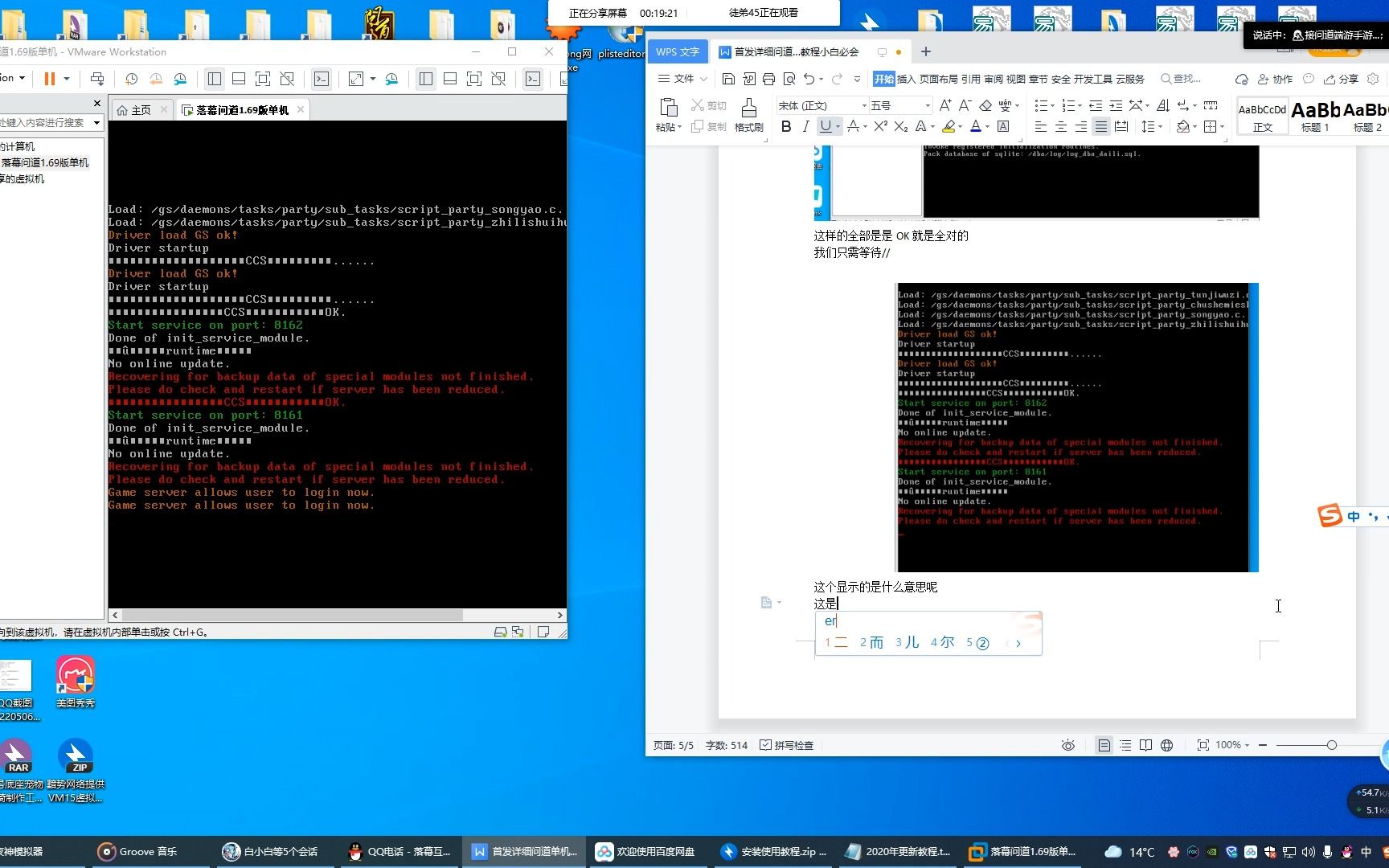The image size is (1389, 868).
Task: Apply distributed alignment to paragraph
Action: click(x=1121, y=126)
